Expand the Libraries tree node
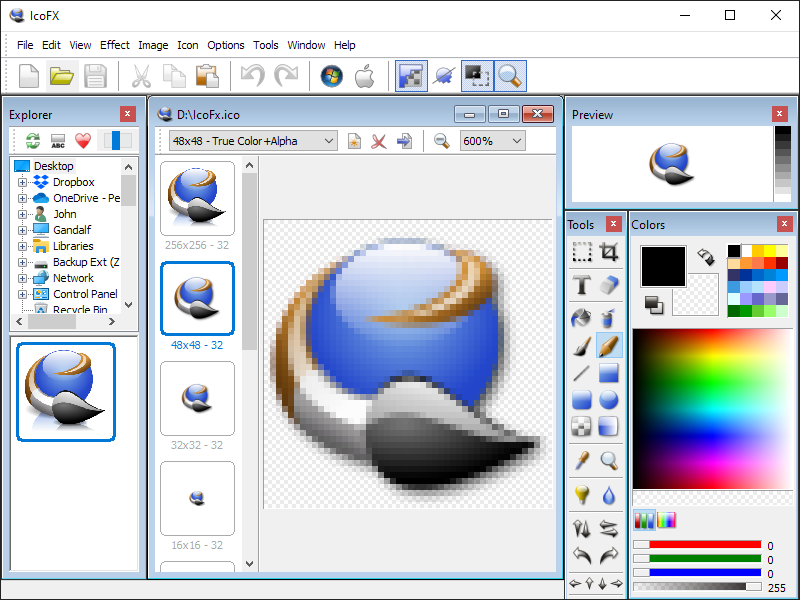800x600 pixels. click(x=23, y=246)
